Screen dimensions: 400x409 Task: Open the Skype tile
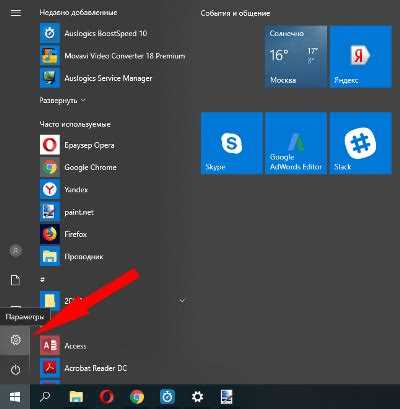tap(231, 143)
